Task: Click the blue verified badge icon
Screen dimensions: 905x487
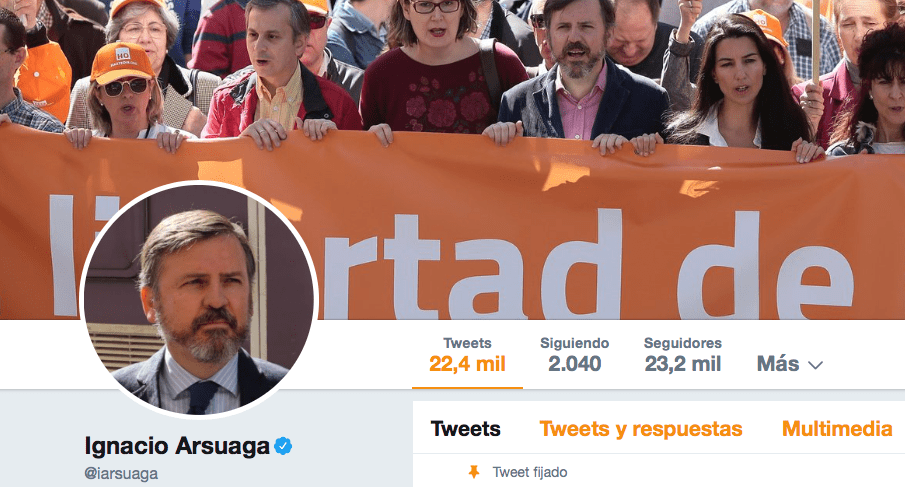Action: pos(283,446)
